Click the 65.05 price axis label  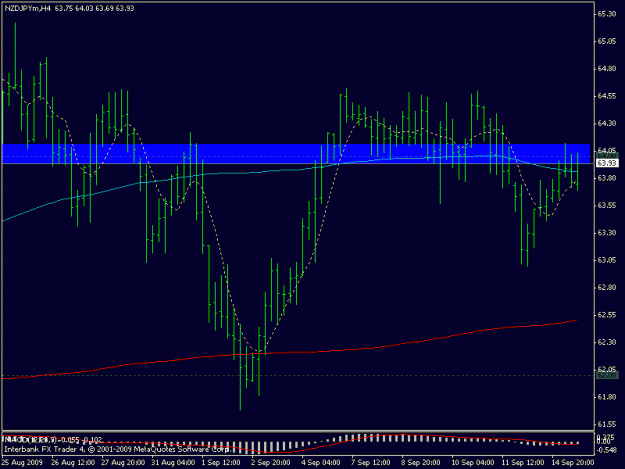click(x=606, y=41)
